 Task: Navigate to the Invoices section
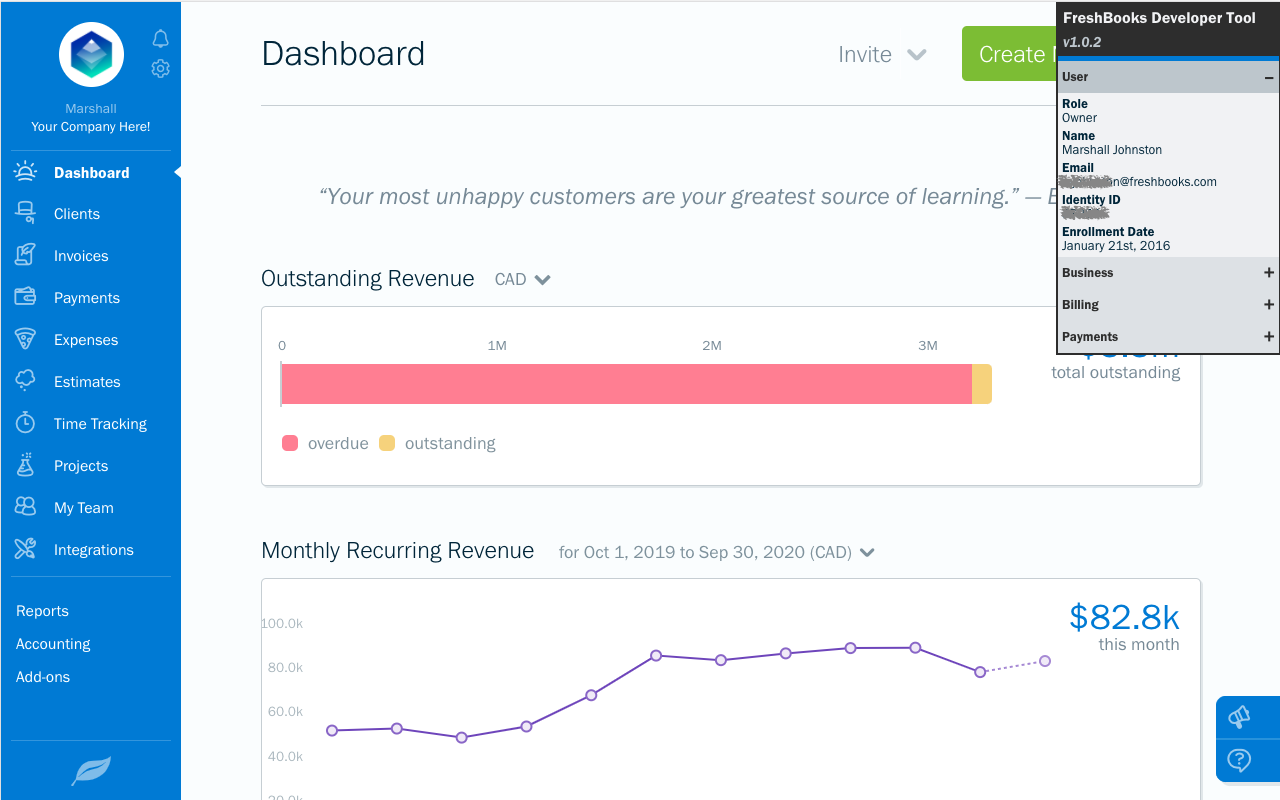coord(80,255)
